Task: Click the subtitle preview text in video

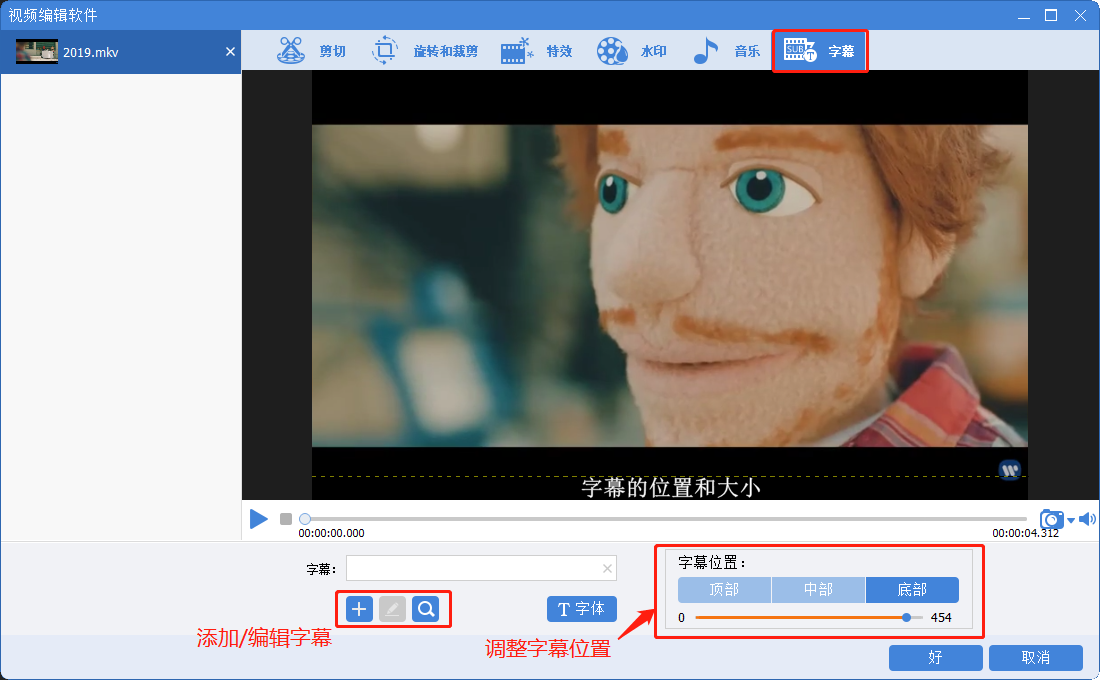Action: 671,487
